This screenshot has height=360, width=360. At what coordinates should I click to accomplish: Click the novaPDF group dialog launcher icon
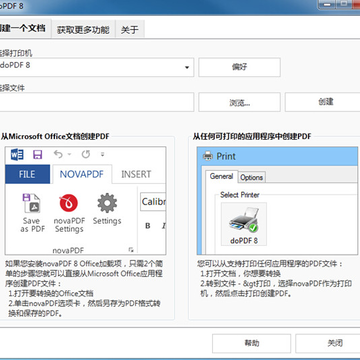(x=131, y=250)
